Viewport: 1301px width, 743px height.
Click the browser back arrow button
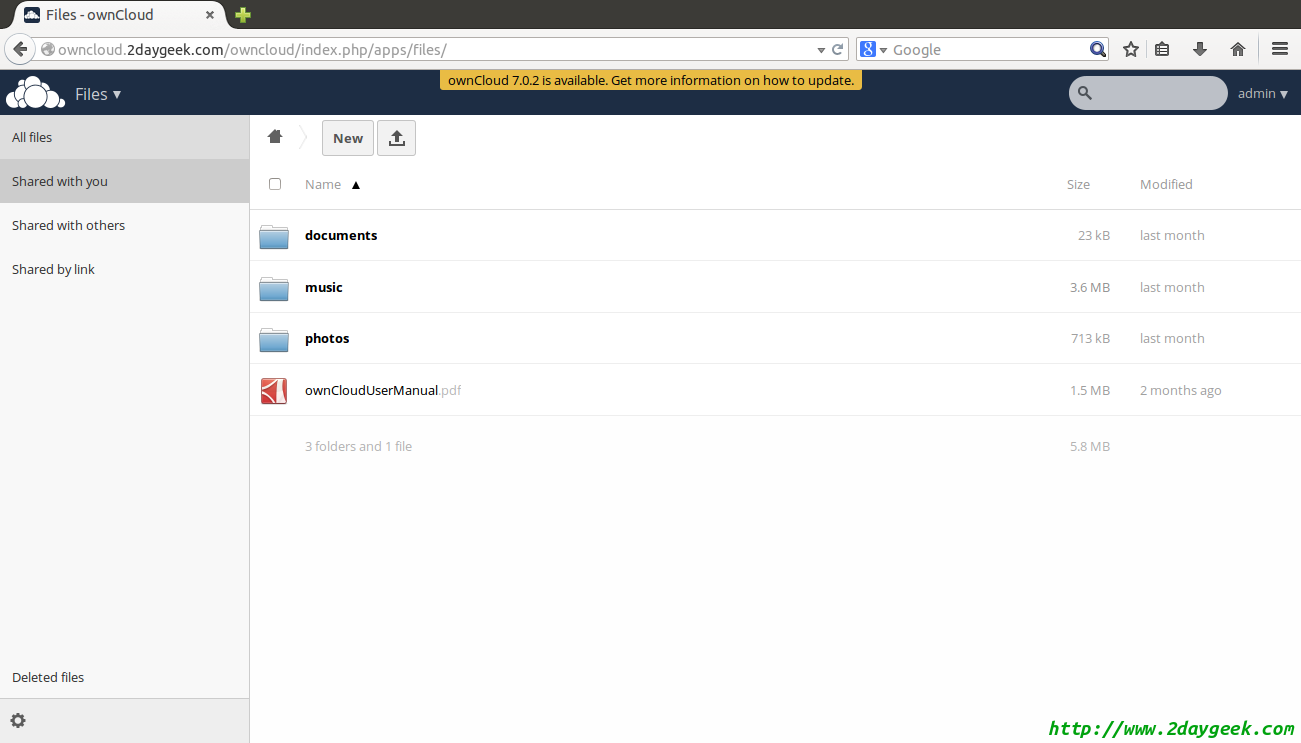pyautogui.click(x=20, y=49)
